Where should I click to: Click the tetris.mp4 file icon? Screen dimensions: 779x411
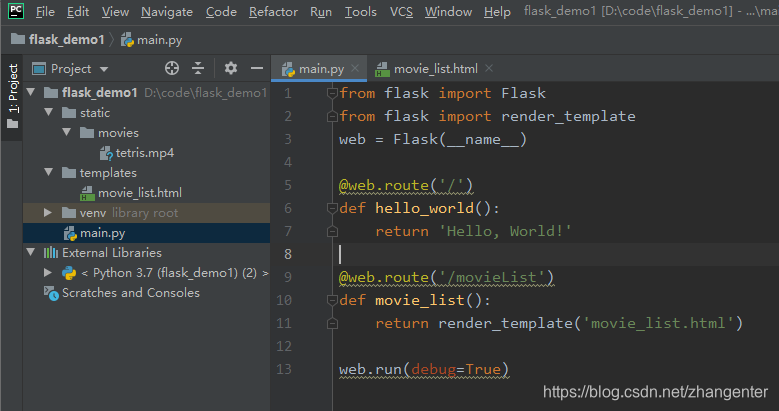point(106,153)
